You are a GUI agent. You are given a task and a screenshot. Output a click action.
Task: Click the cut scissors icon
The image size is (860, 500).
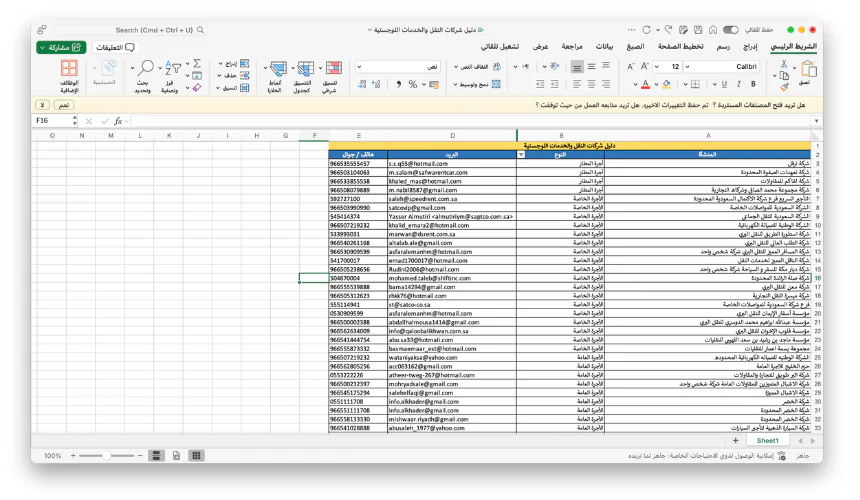coord(782,62)
